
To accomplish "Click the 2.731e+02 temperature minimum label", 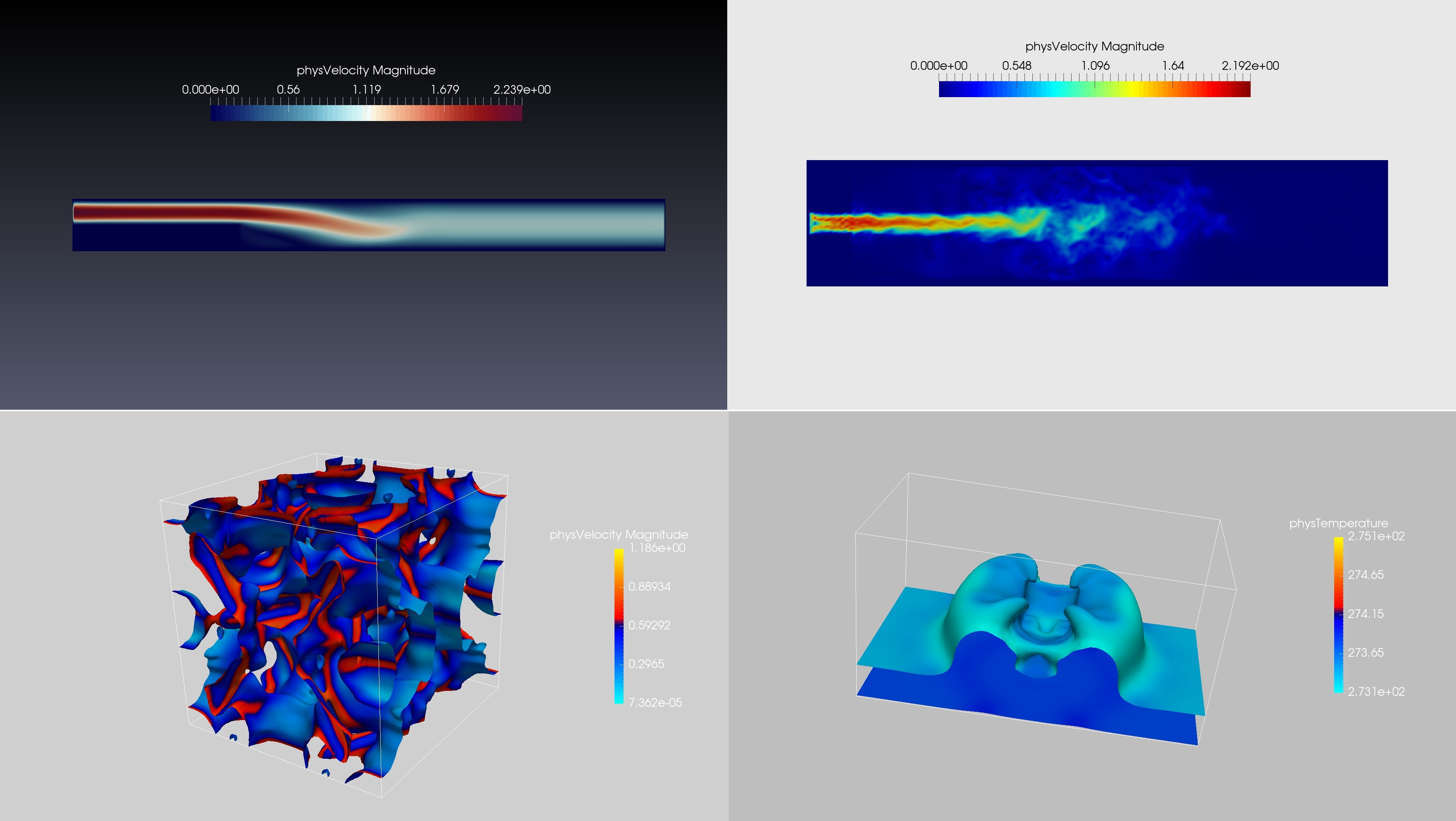I will click(x=1376, y=692).
